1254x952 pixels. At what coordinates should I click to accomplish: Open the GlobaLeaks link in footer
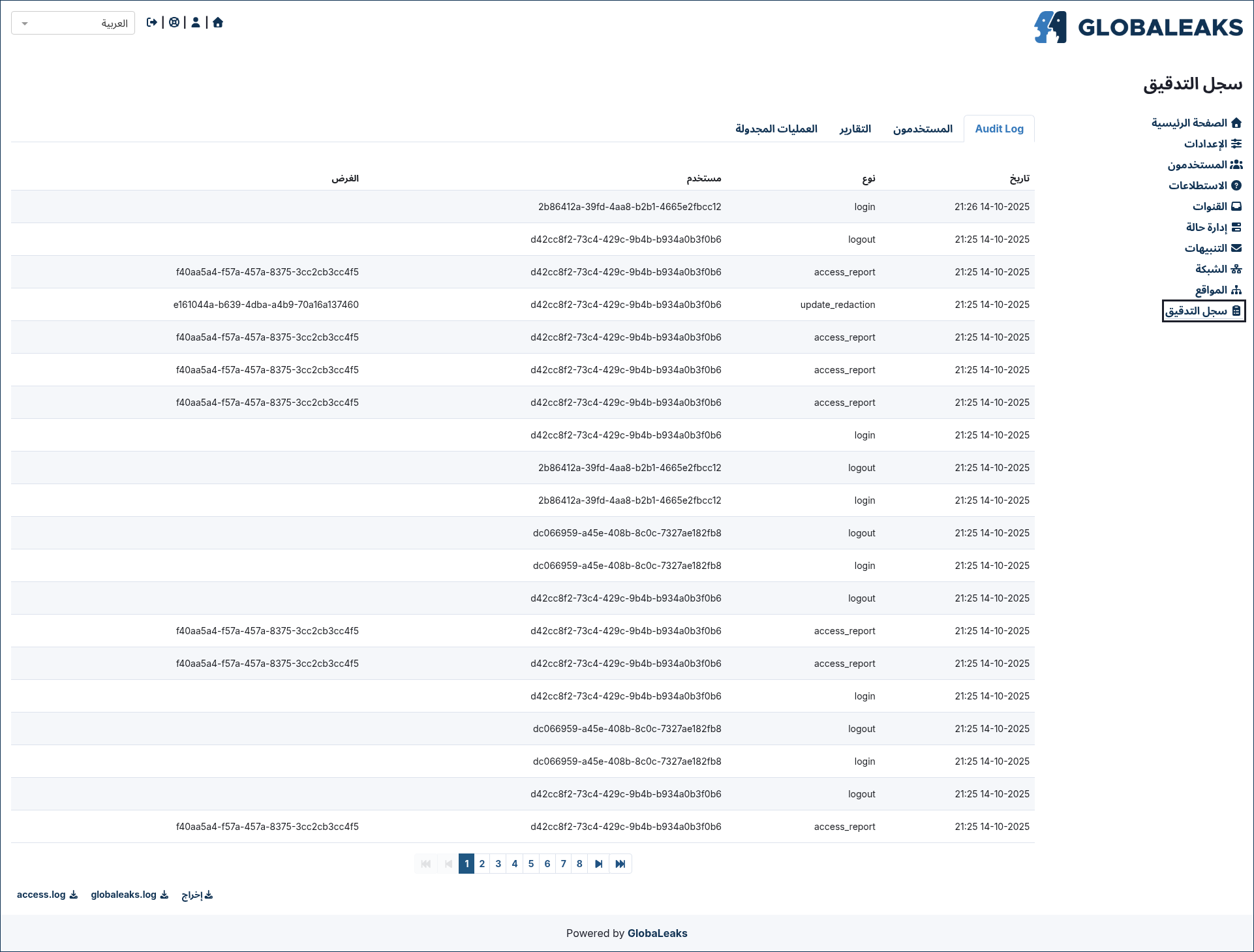[657, 933]
